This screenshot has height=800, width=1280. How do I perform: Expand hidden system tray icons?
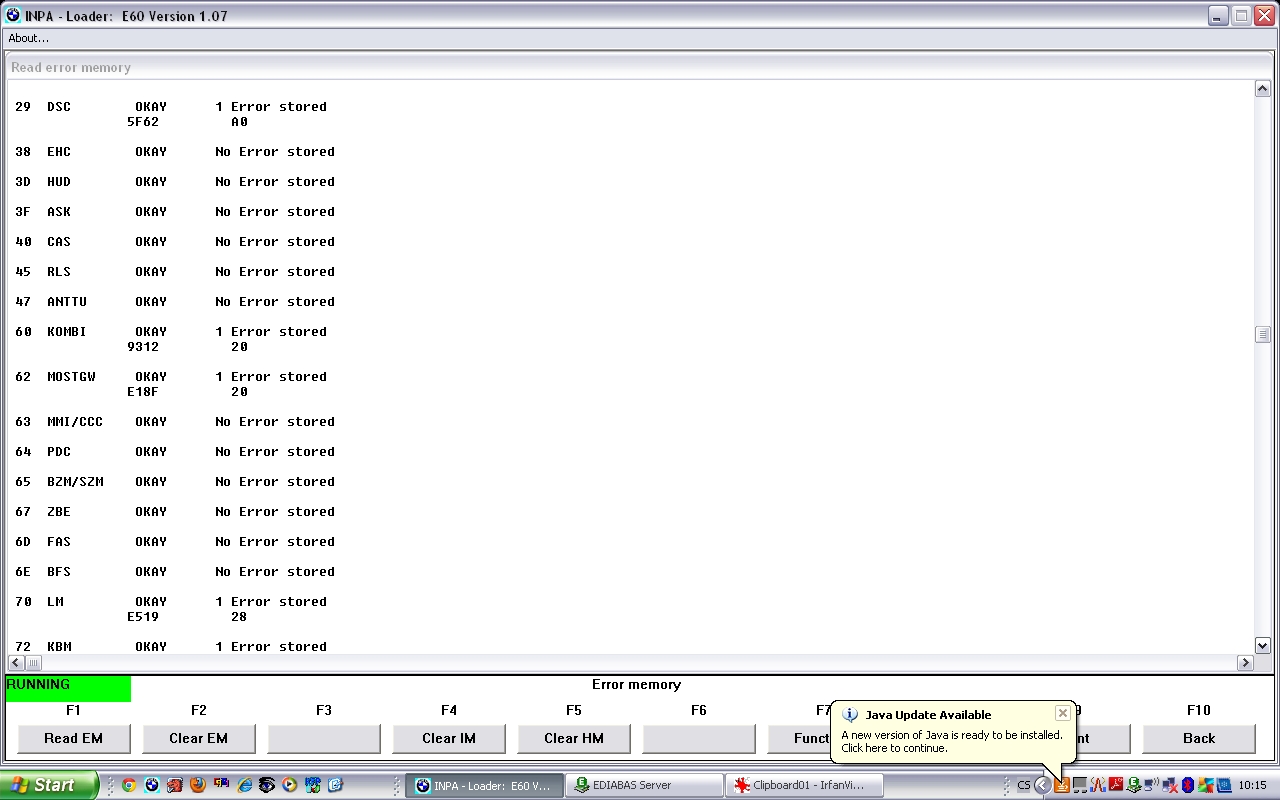pyautogui.click(x=1042, y=785)
